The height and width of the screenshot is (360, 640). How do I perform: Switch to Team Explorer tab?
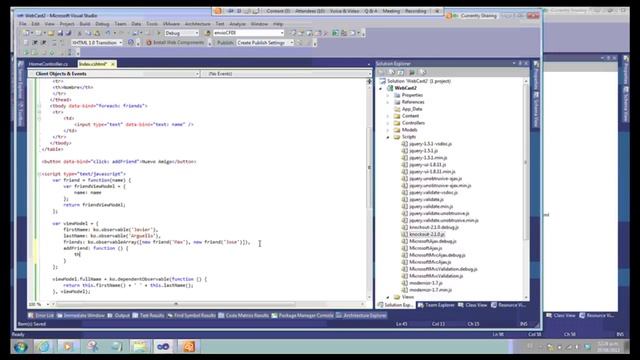436,305
